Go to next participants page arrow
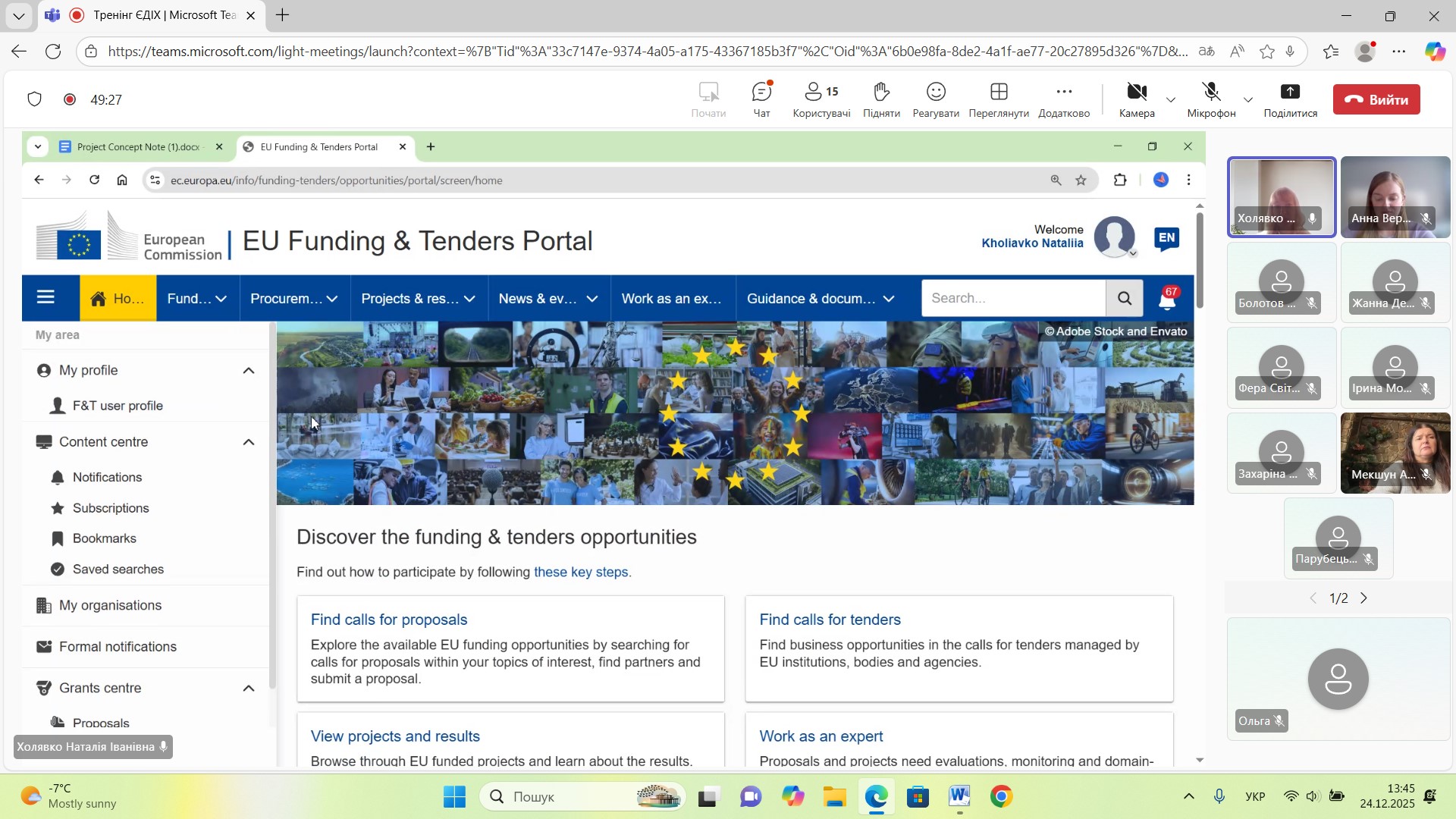Screen dimensions: 1456x819 tap(1363, 598)
